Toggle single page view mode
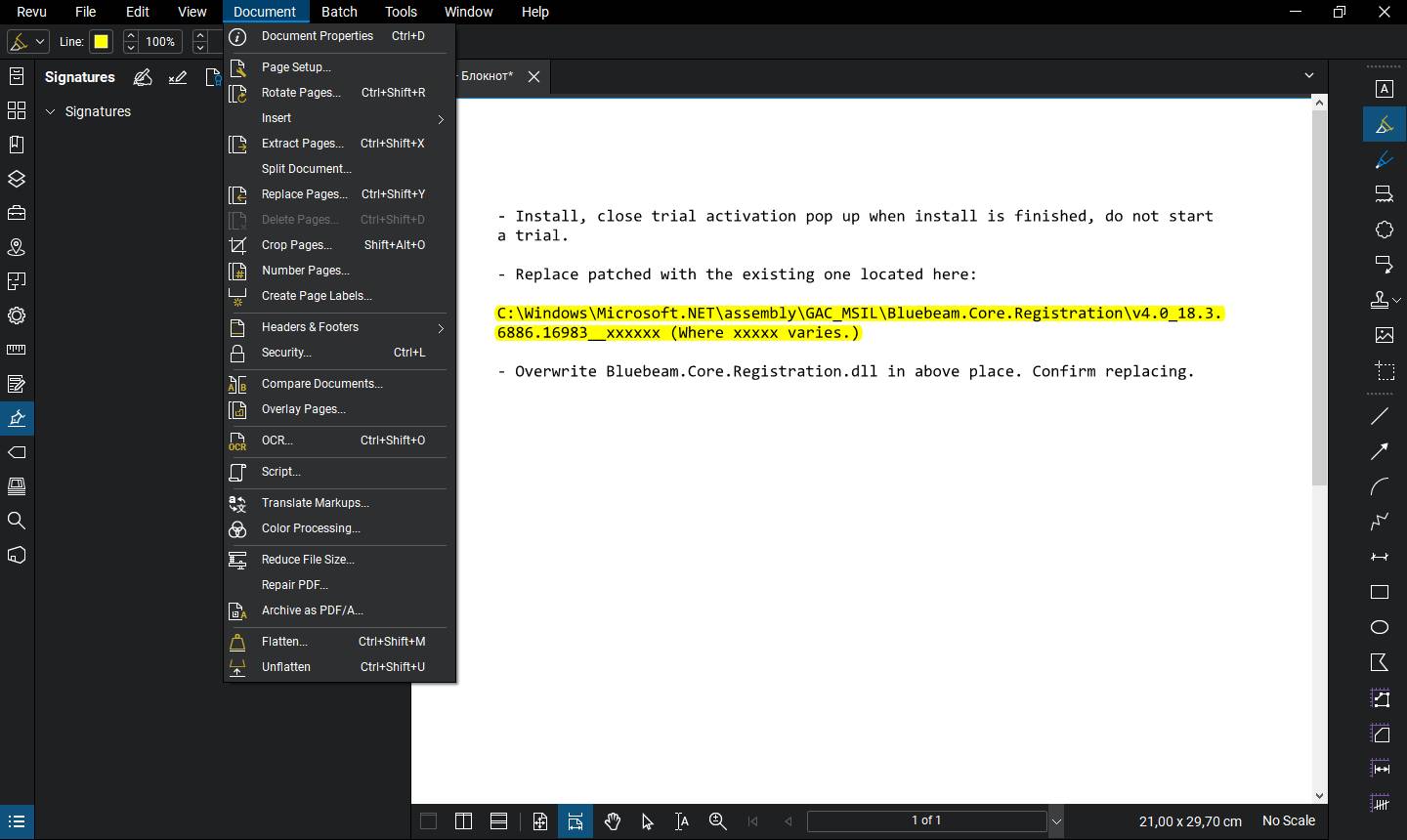The image size is (1407, 840). click(x=428, y=821)
